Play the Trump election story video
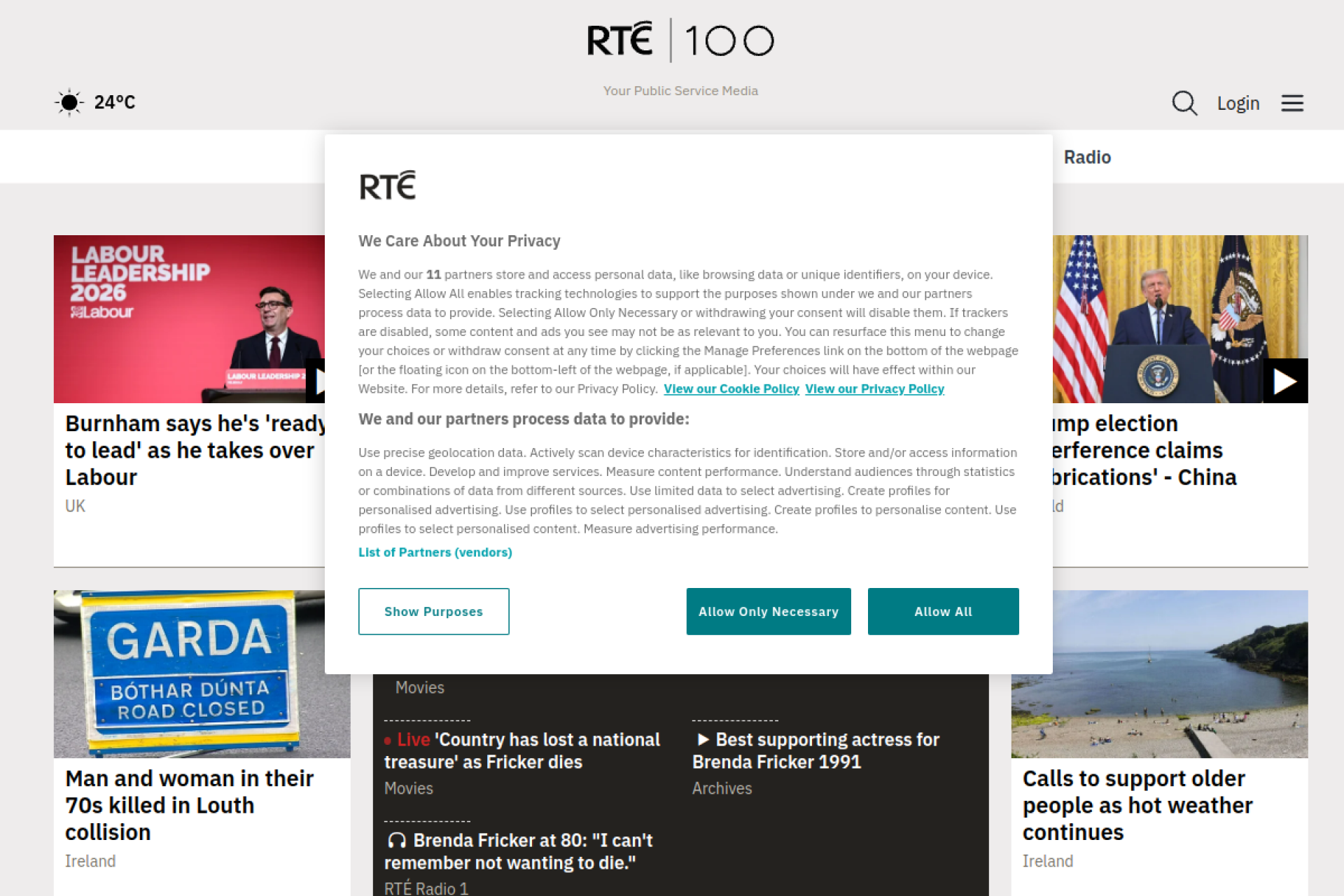 tap(1285, 381)
